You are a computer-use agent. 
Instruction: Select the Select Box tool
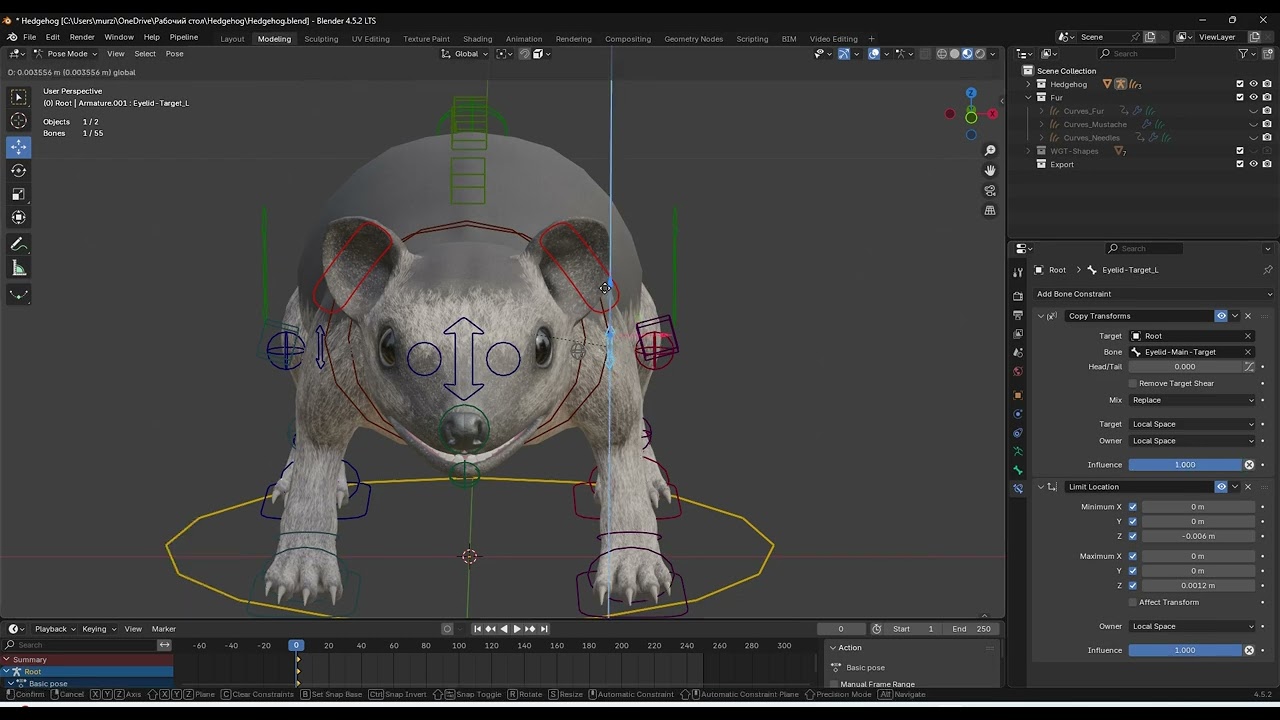[x=19, y=97]
